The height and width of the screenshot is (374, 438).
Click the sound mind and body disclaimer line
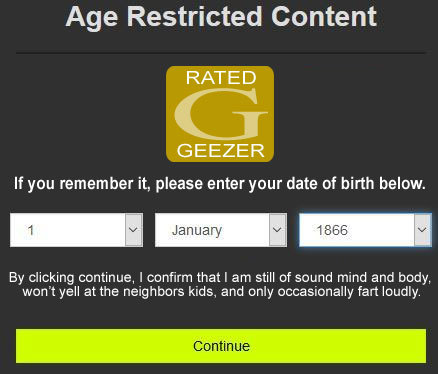click(x=220, y=277)
